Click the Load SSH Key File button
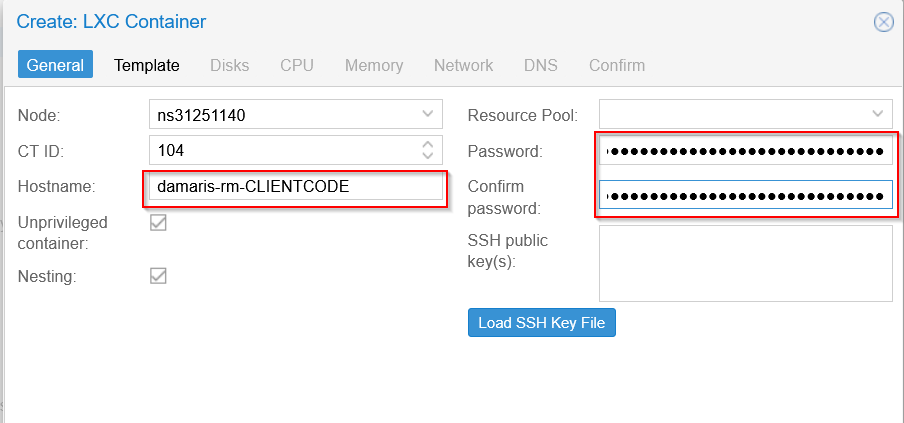 click(542, 323)
